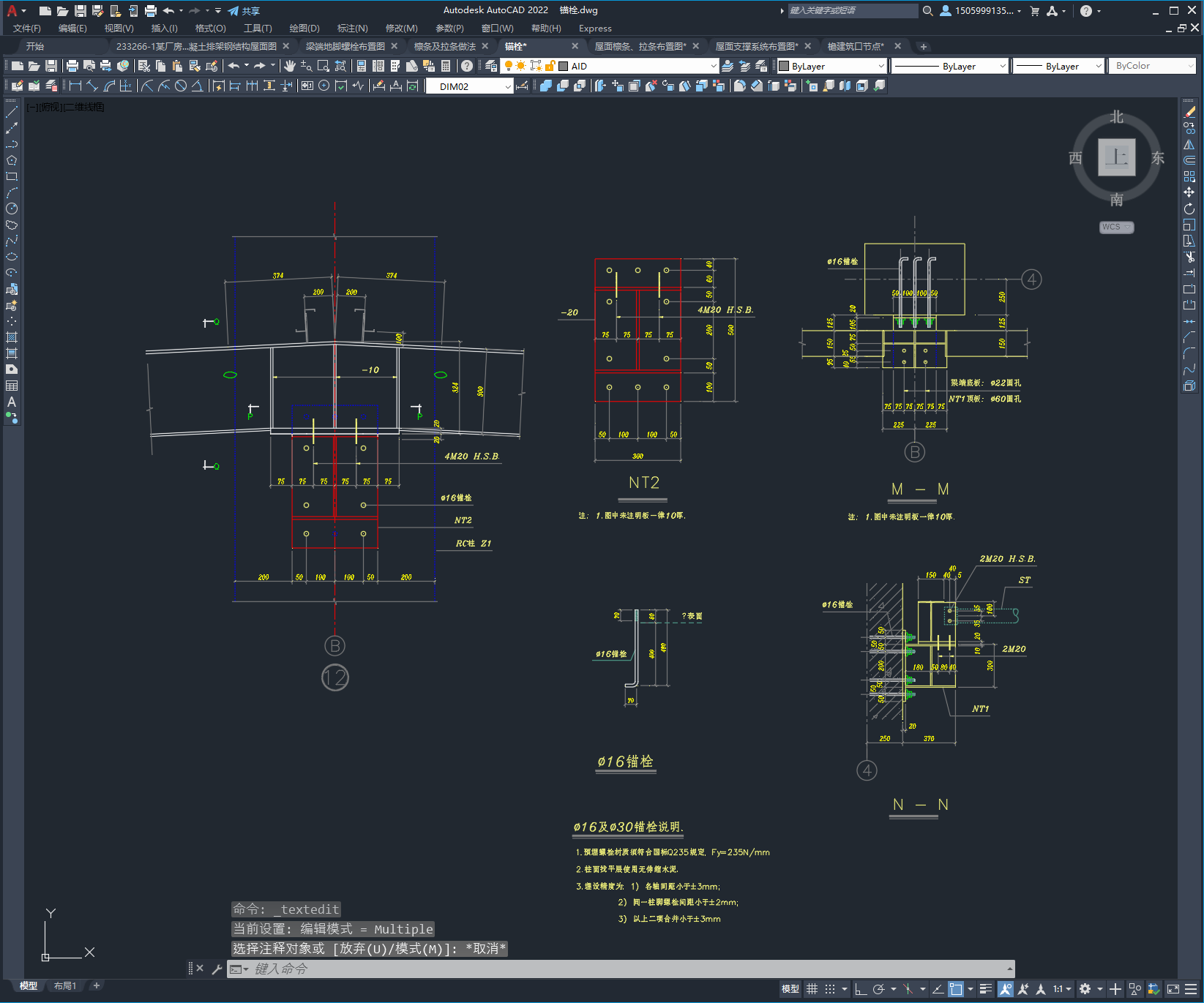The height and width of the screenshot is (1003, 1204).
Task: Open the 标注(N) menu
Action: click(352, 29)
